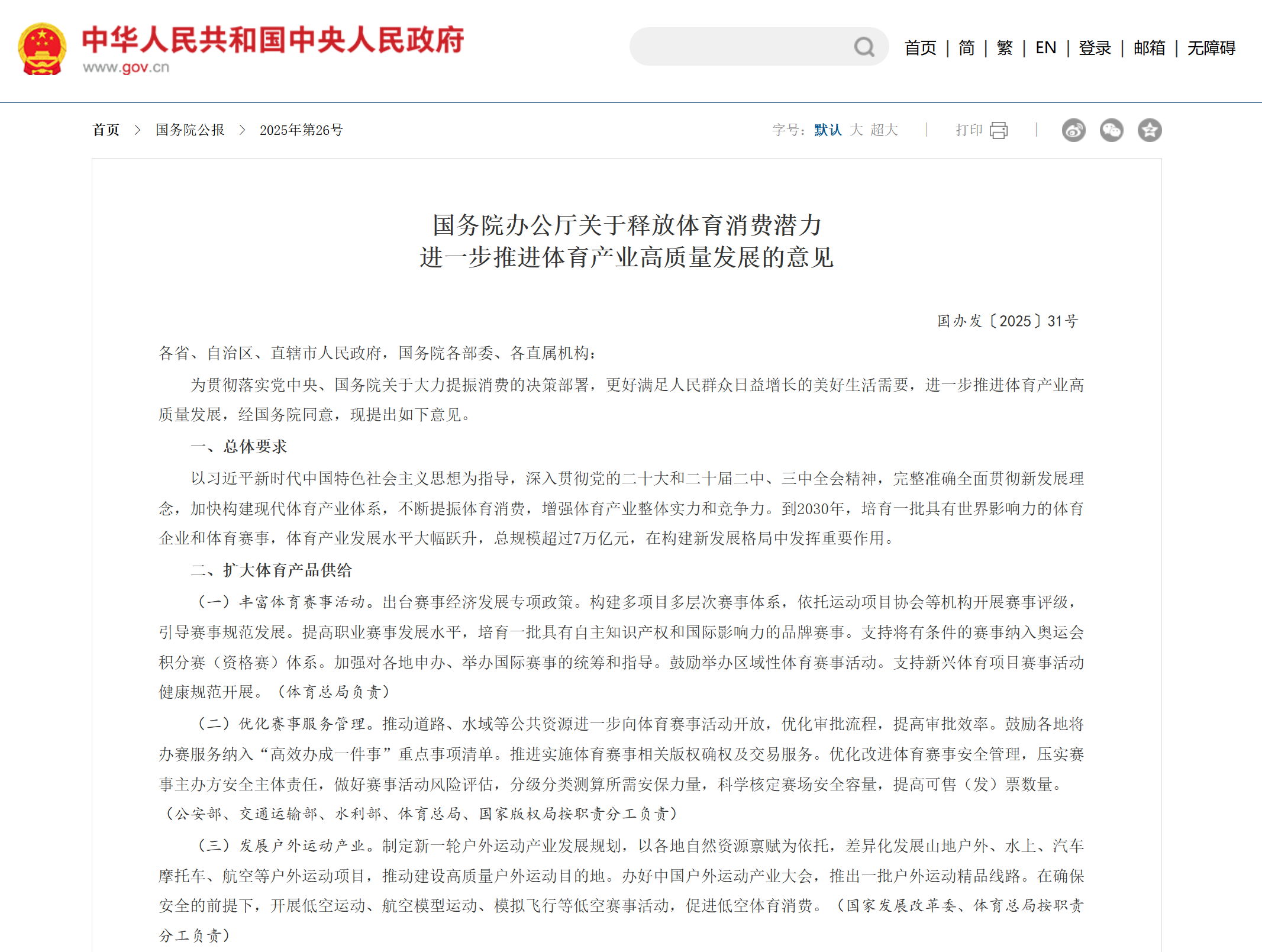Click the 登录 login link
The image size is (1262, 952).
coord(1095,48)
